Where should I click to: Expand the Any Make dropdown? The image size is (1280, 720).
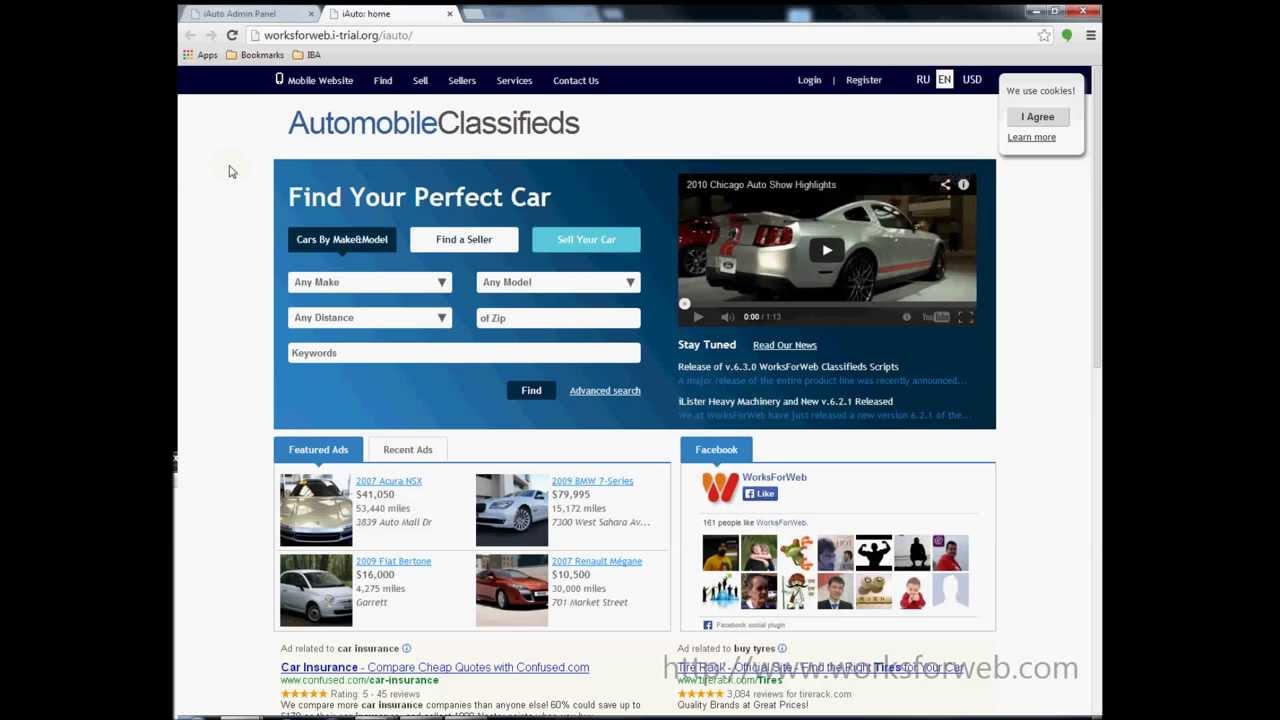(370, 282)
